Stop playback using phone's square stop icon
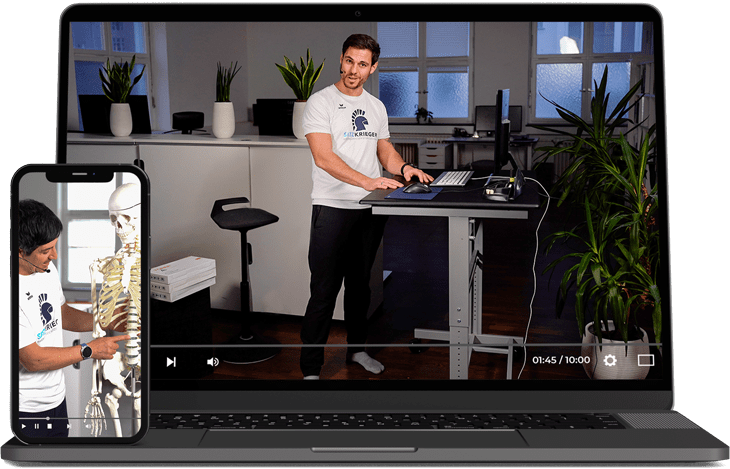 (50, 426)
